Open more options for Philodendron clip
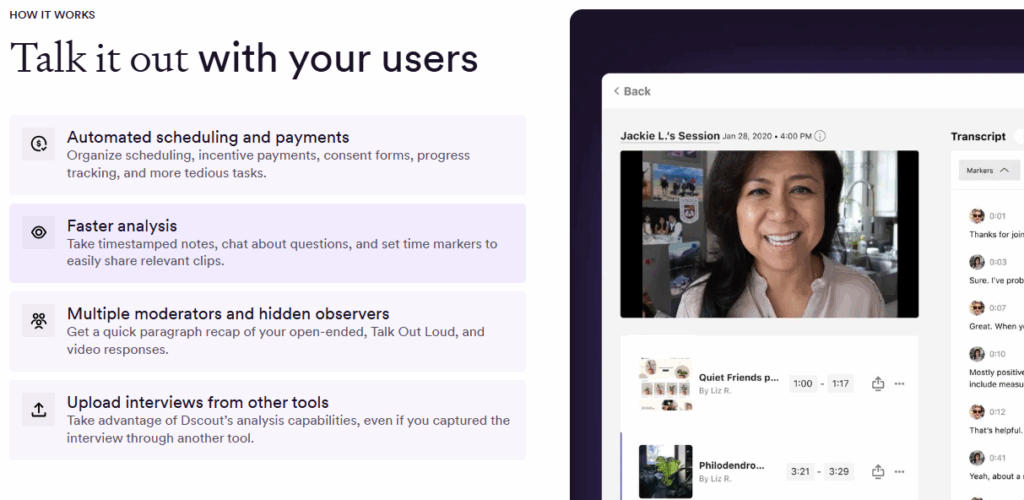The width and height of the screenshot is (1024, 500). 900,471
